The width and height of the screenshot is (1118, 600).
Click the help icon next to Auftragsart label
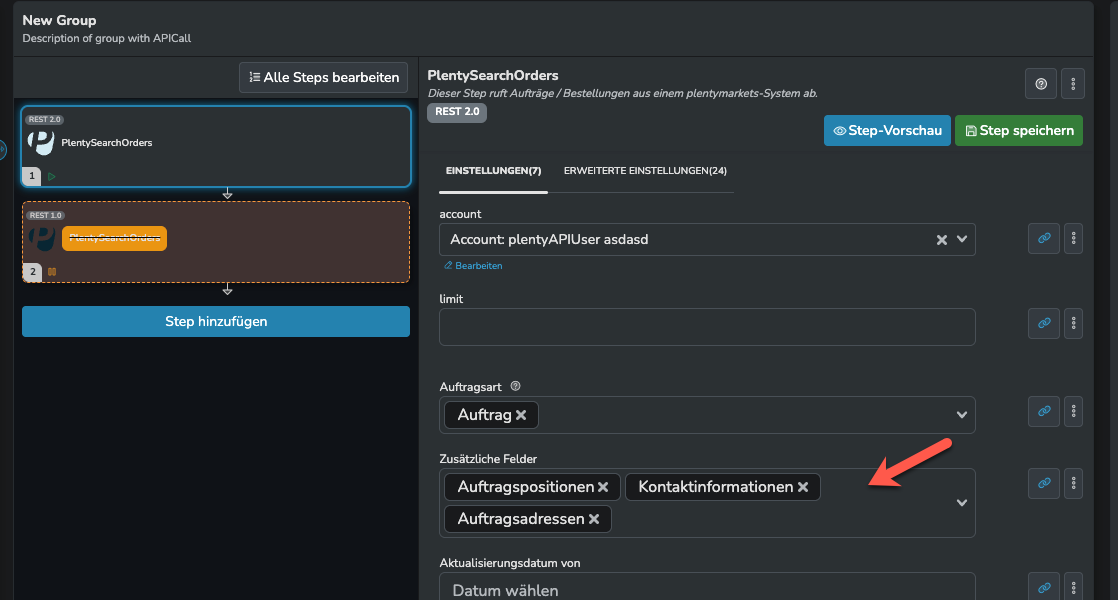[516, 386]
